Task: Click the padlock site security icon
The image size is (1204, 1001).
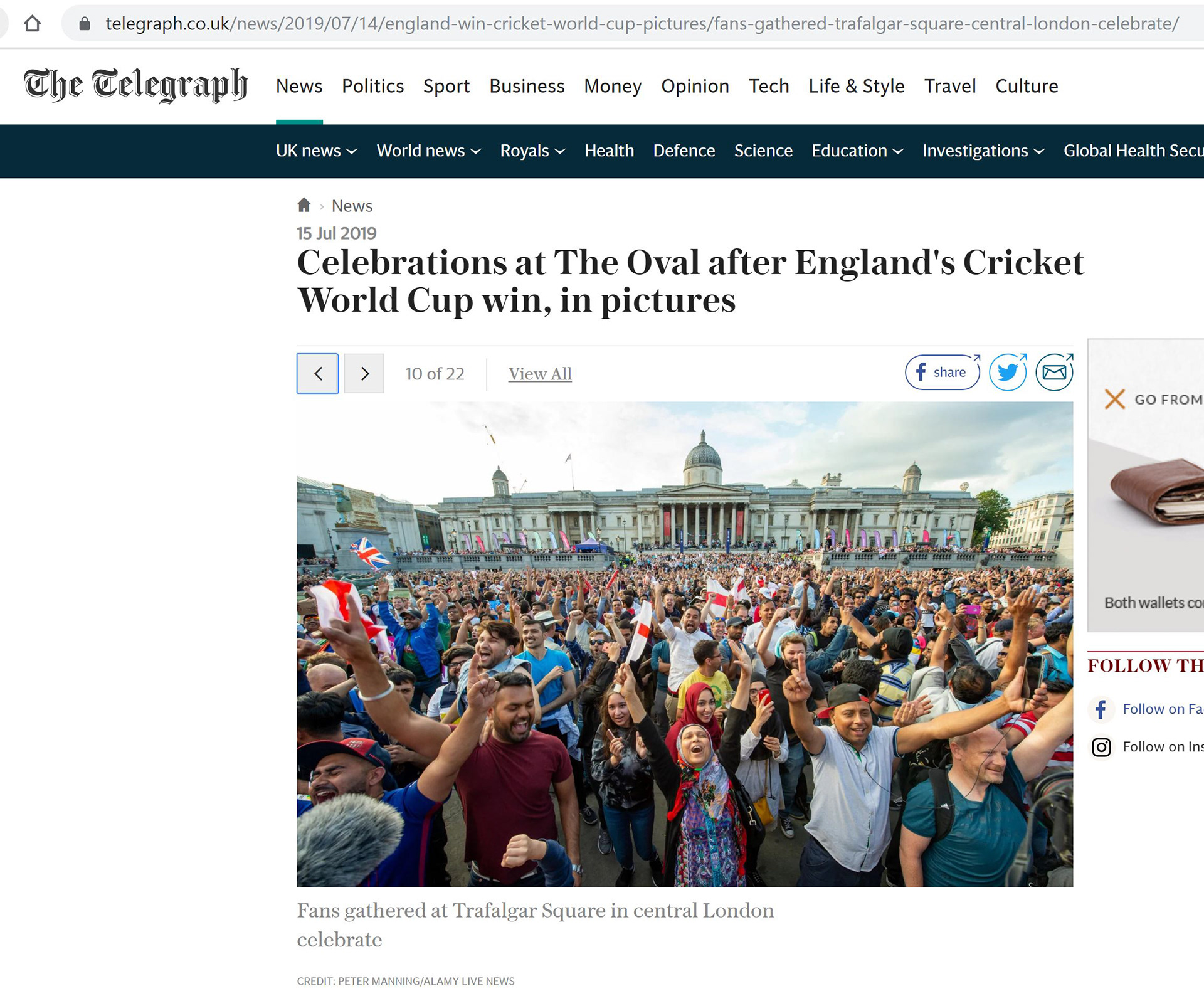Action: click(85, 24)
